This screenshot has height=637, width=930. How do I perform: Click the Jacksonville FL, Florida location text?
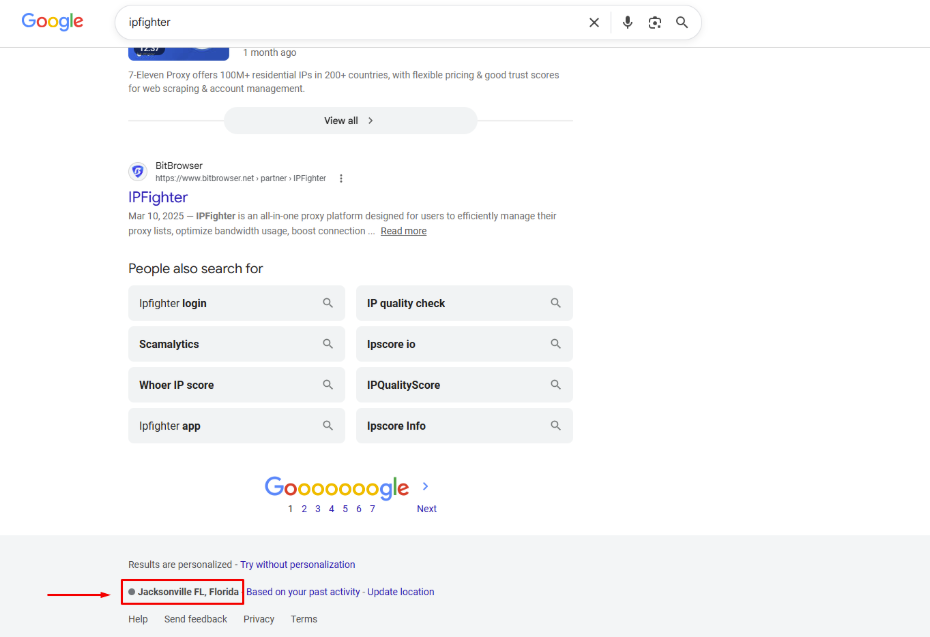pos(188,592)
